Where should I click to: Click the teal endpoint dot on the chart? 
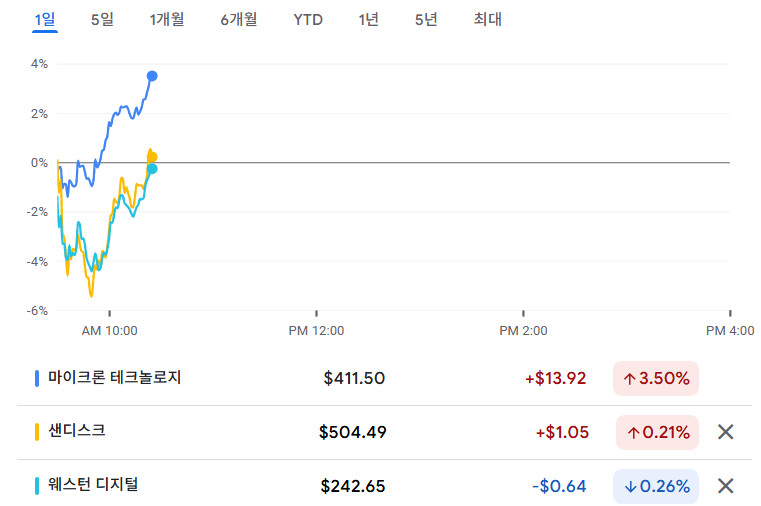152,169
